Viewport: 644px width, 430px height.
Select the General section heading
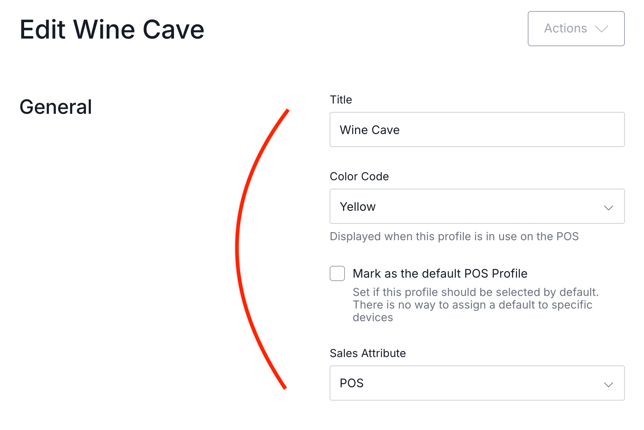click(x=56, y=107)
